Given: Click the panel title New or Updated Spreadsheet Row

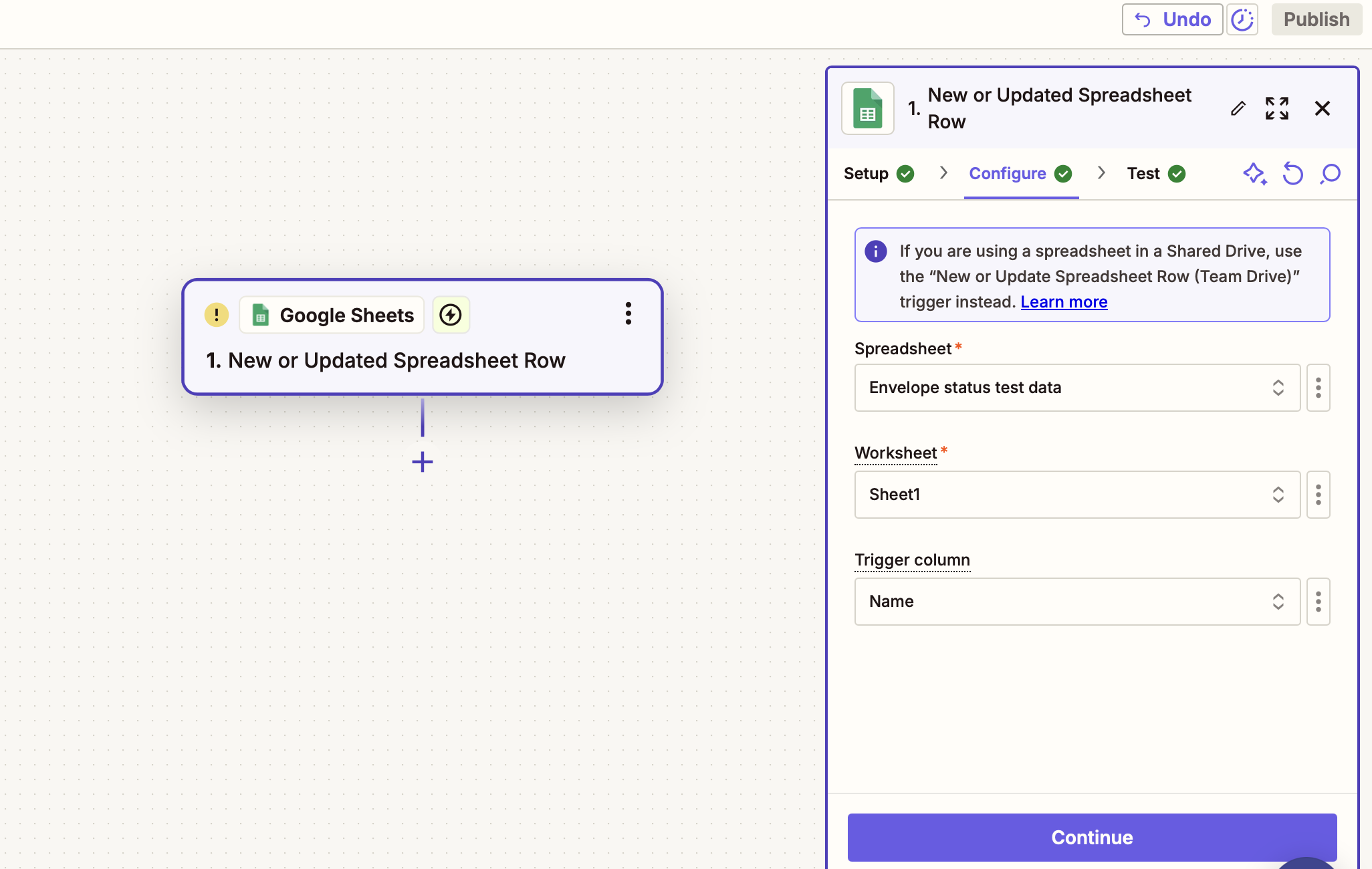Looking at the screenshot, I should (x=1059, y=108).
